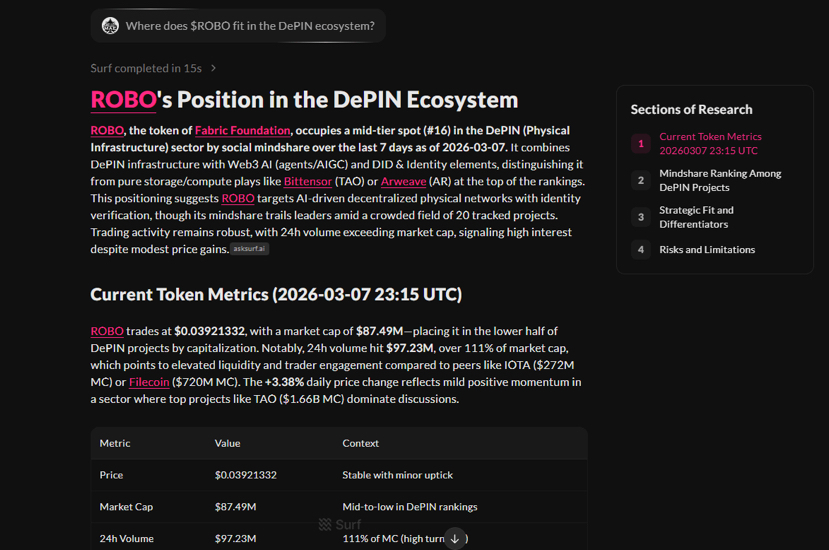
Task: Click the 'Value' column header
Action: pyautogui.click(x=227, y=443)
